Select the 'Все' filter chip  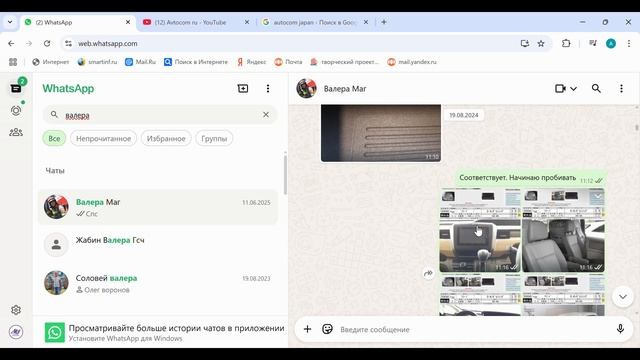tap(54, 138)
